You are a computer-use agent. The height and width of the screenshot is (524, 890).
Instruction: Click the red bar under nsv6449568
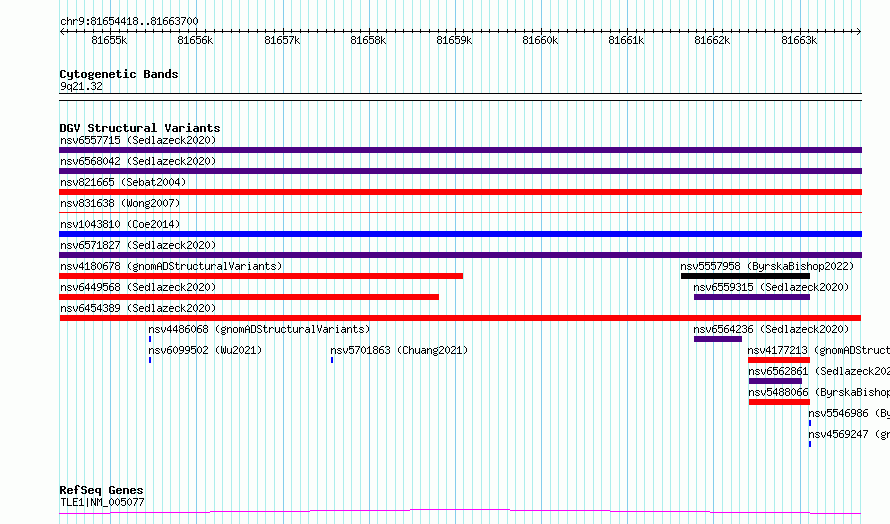point(249,297)
